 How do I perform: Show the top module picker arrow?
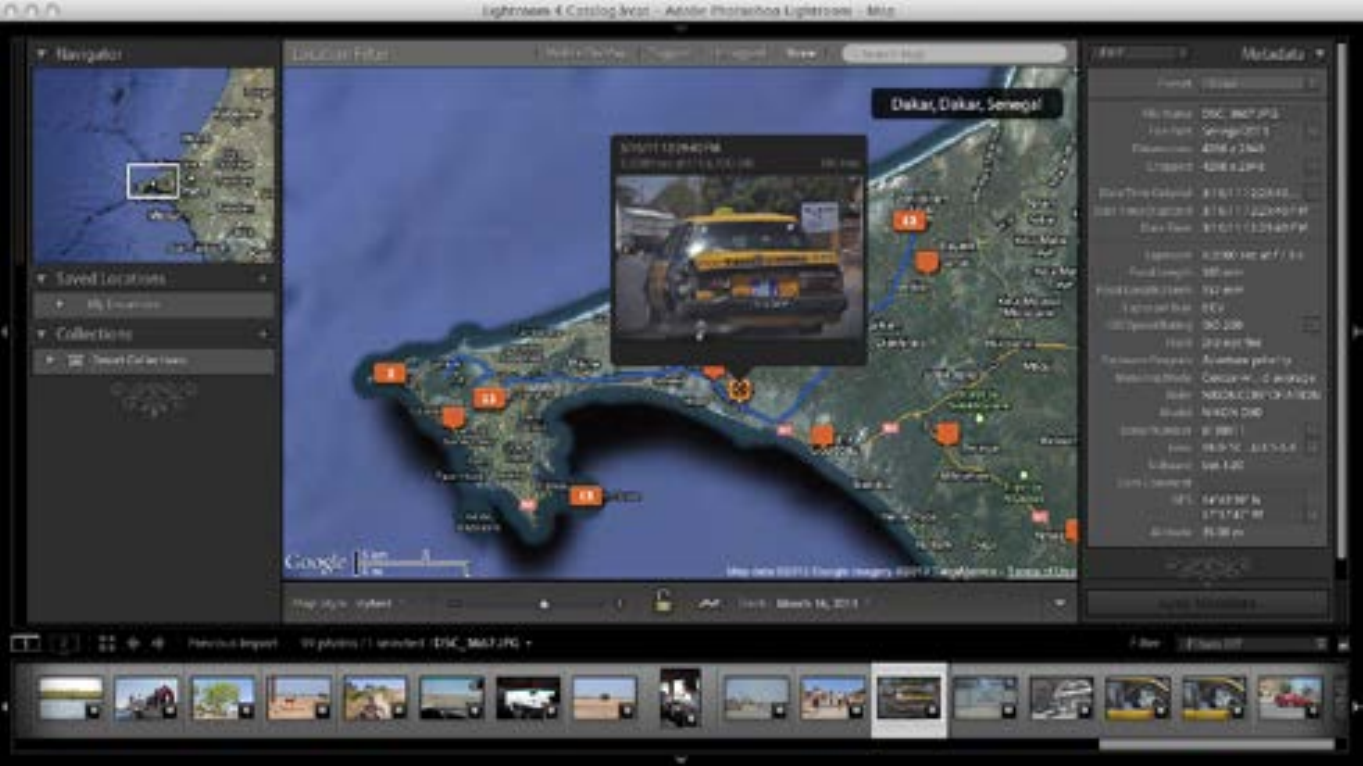pyautogui.click(x=681, y=29)
